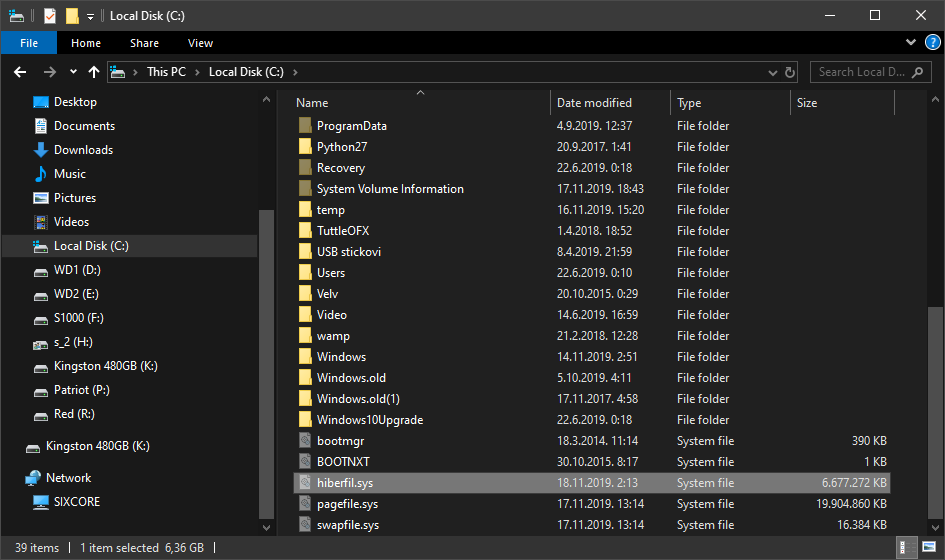
Task: Click the New folder icon in quick access toolbar
Action: coord(72,16)
